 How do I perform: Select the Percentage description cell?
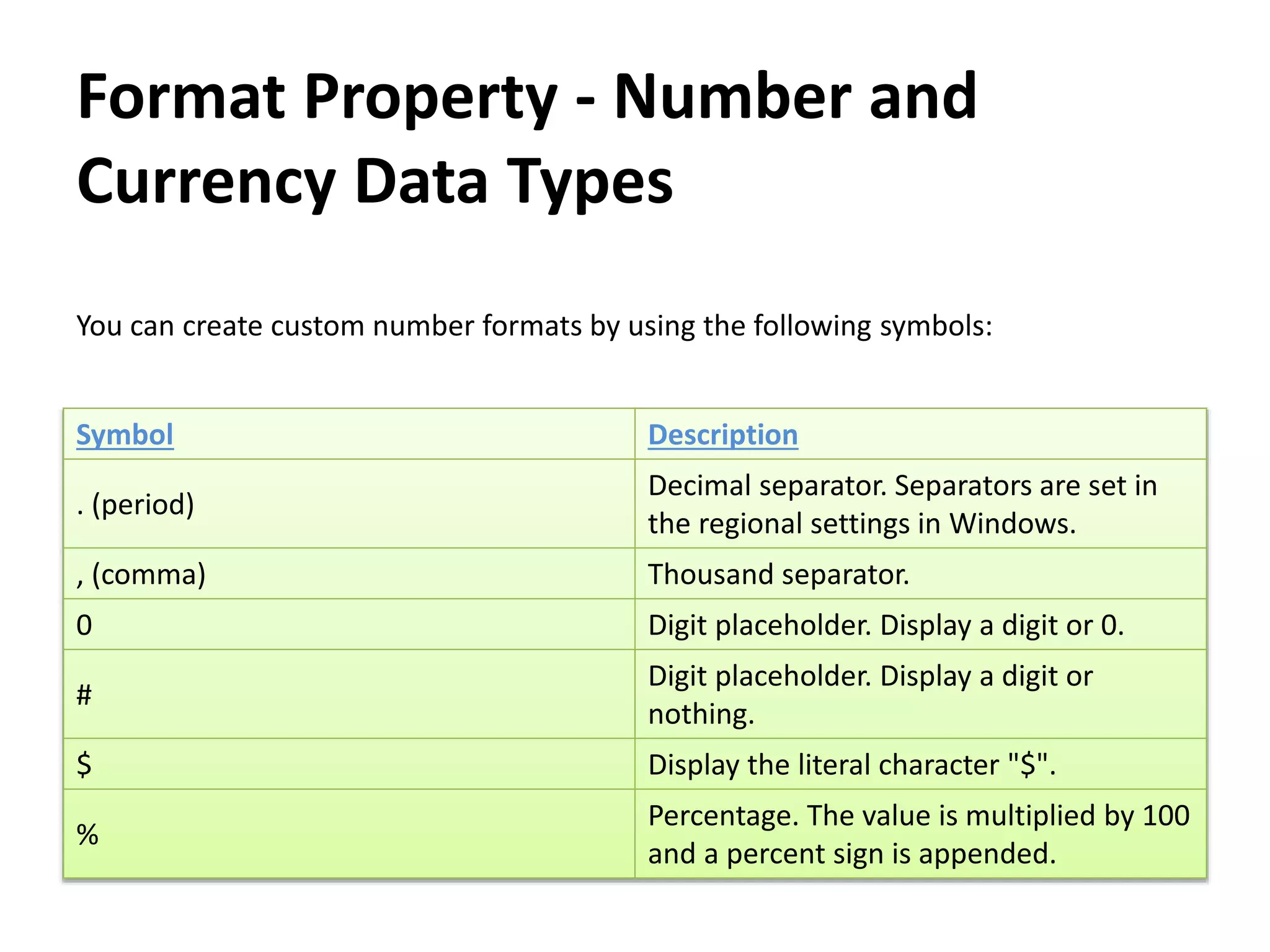tap(921, 834)
